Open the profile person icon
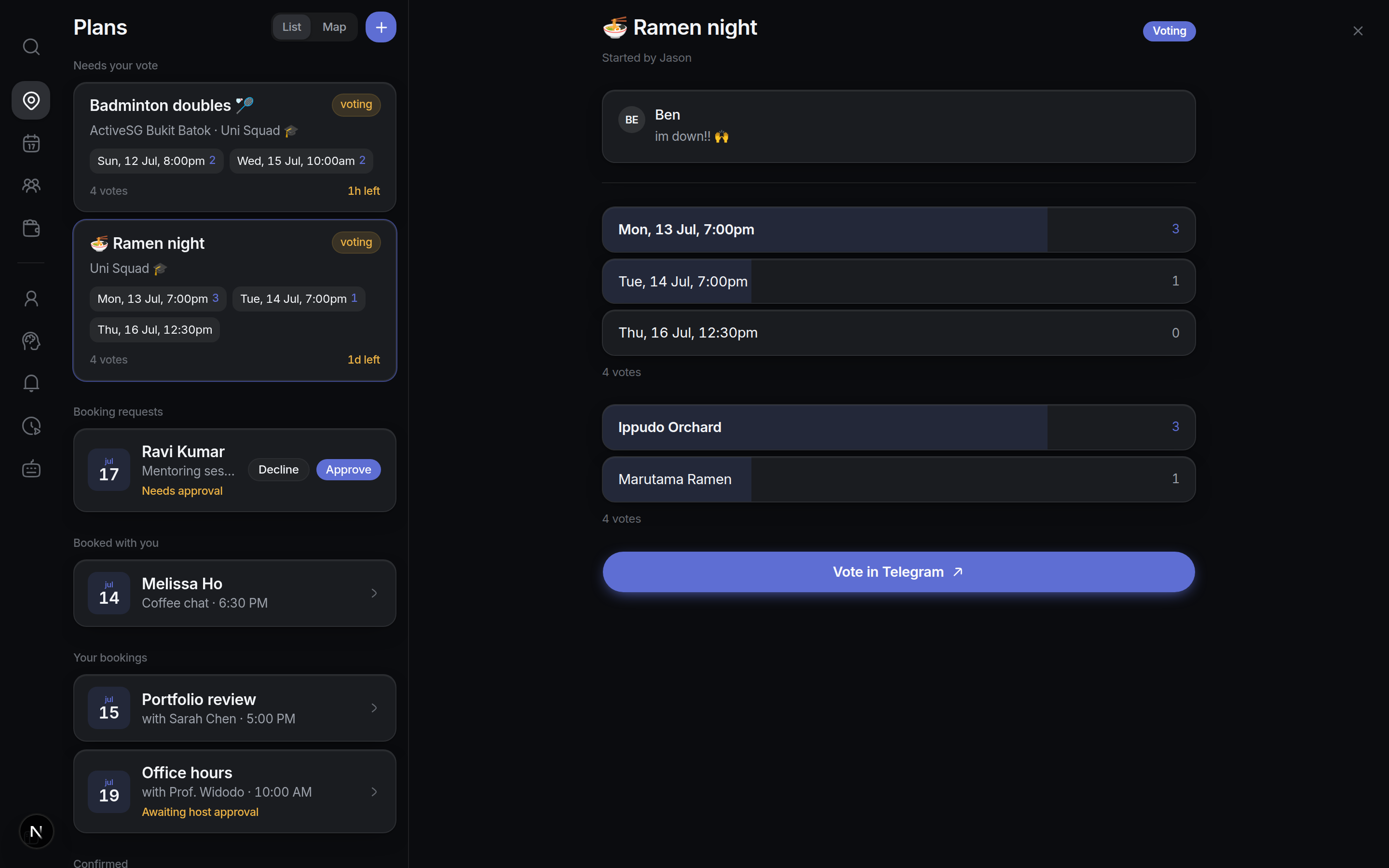 pos(31,298)
